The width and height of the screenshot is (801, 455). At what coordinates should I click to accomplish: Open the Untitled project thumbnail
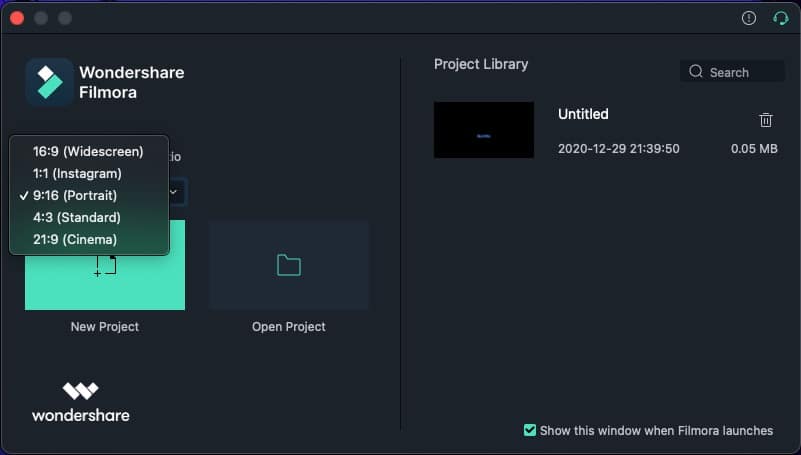(484, 130)
